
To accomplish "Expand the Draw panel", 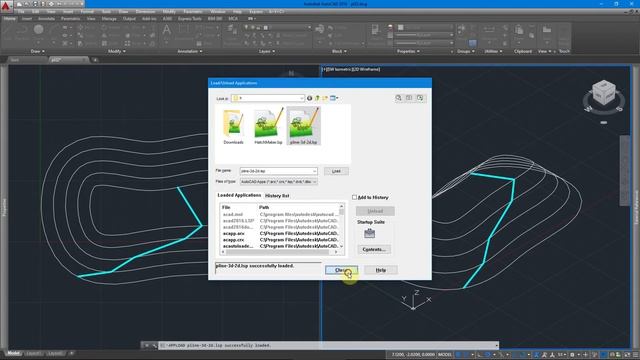I will click(38, 51).
